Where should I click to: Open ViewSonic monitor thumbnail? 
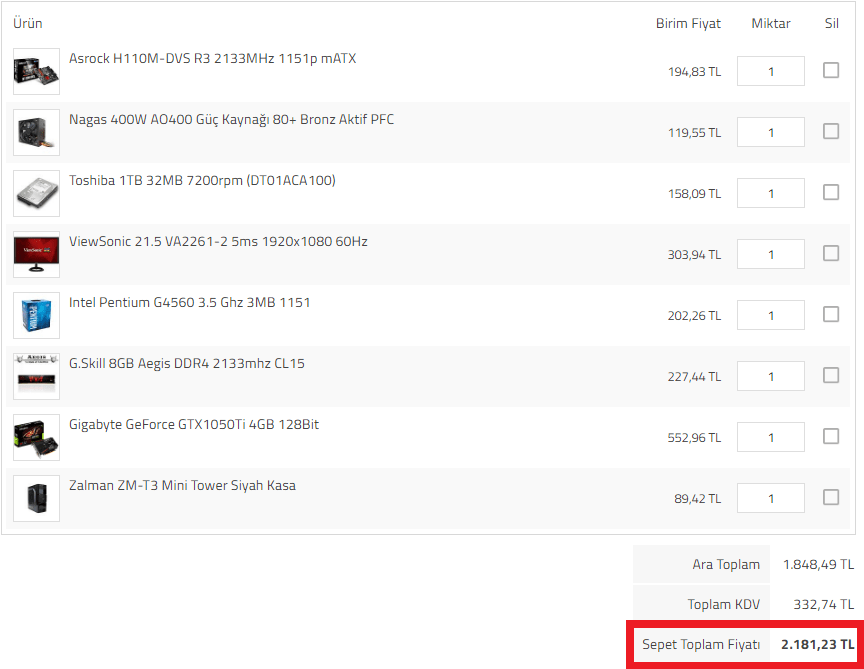coord(36,254)
